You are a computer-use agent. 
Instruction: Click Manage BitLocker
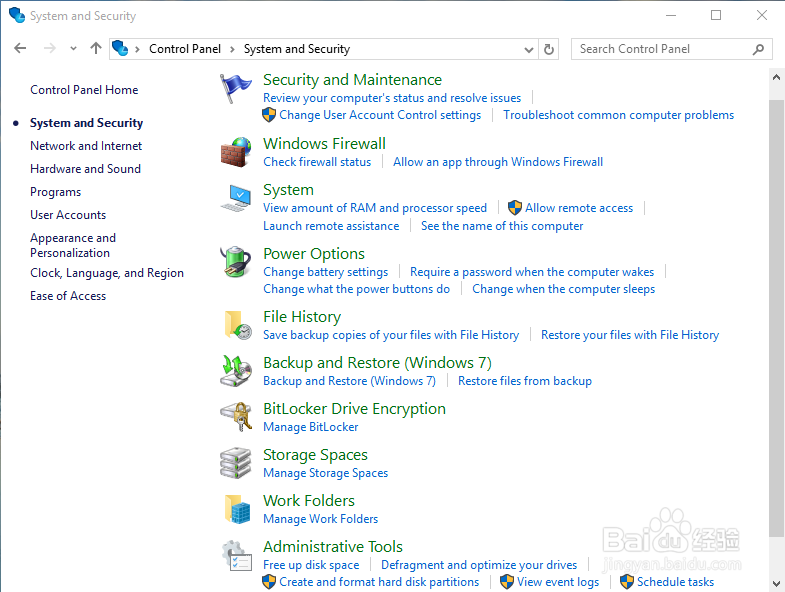pyautogui.click(x=310, y=427)
